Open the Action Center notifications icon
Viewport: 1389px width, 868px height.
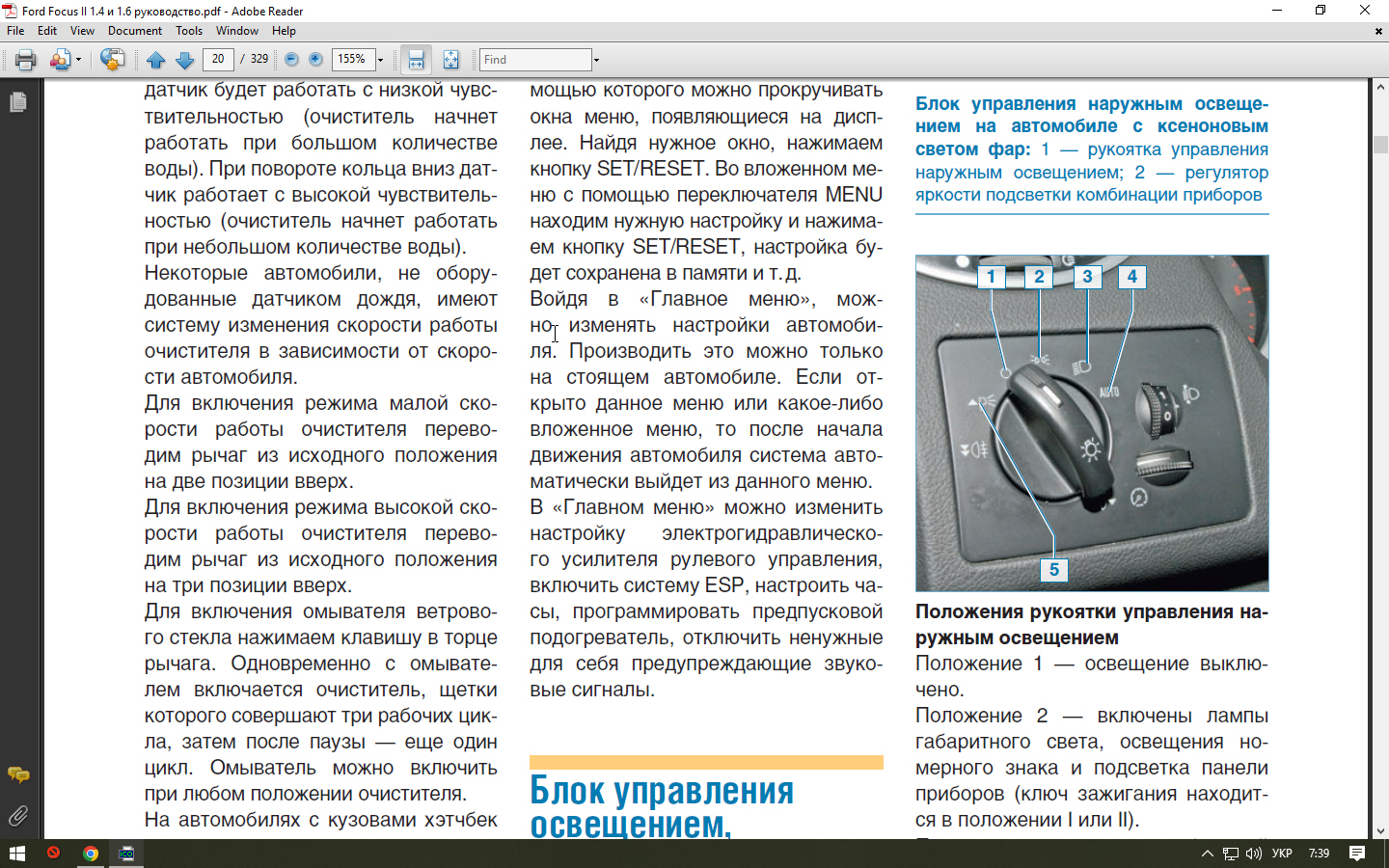click(x=1357, y=854)
